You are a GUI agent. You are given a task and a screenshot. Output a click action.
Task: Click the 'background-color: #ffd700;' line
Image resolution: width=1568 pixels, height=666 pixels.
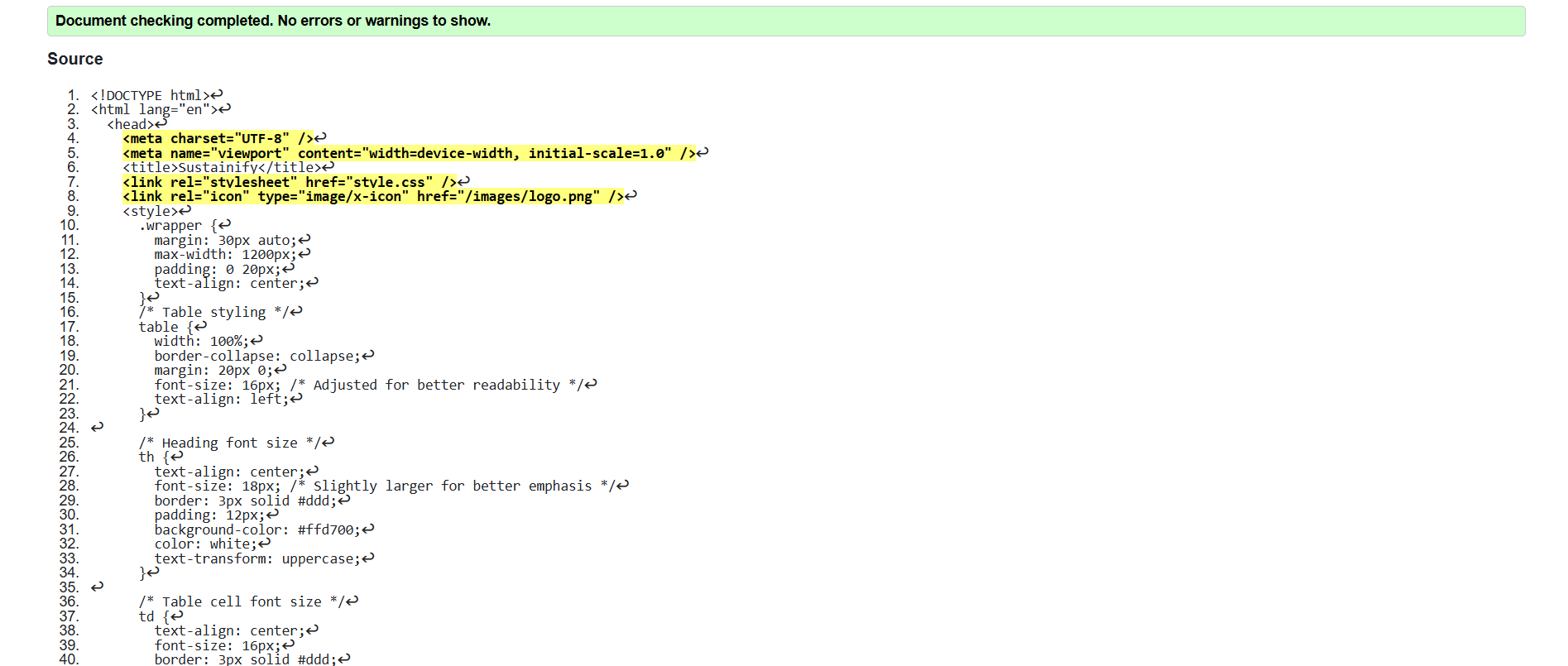pyautogui.click(x=264, y=529)
